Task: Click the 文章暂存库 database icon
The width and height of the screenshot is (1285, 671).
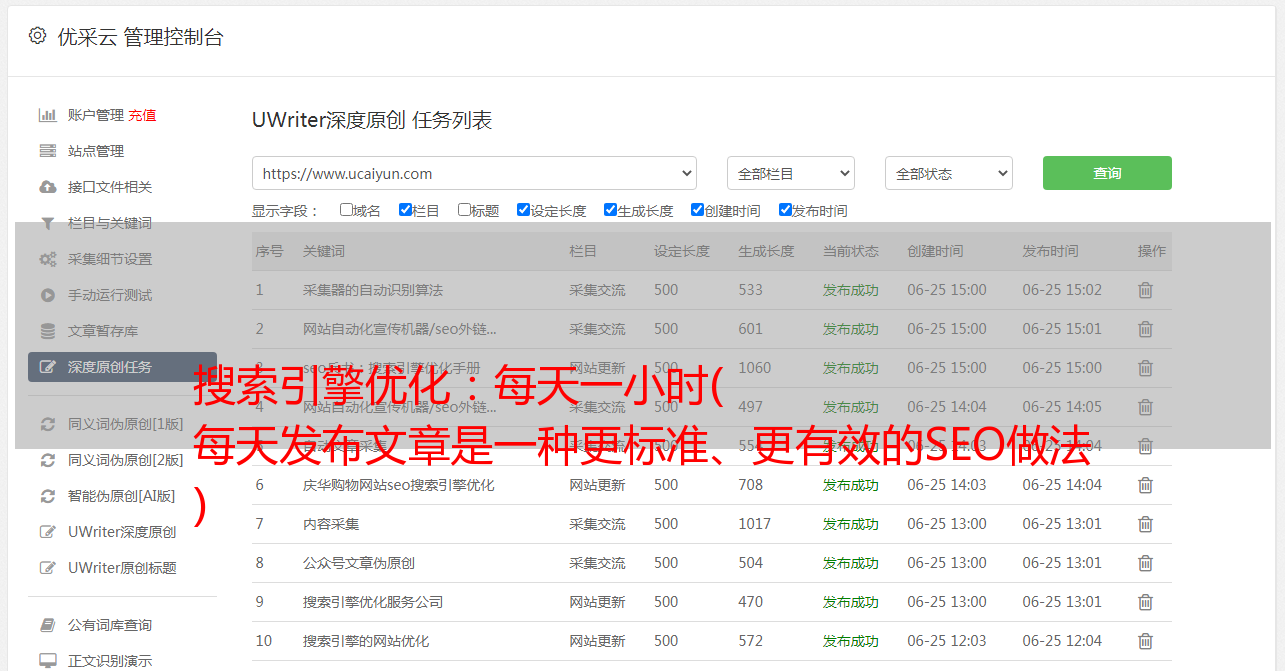Action: (47, 331)
